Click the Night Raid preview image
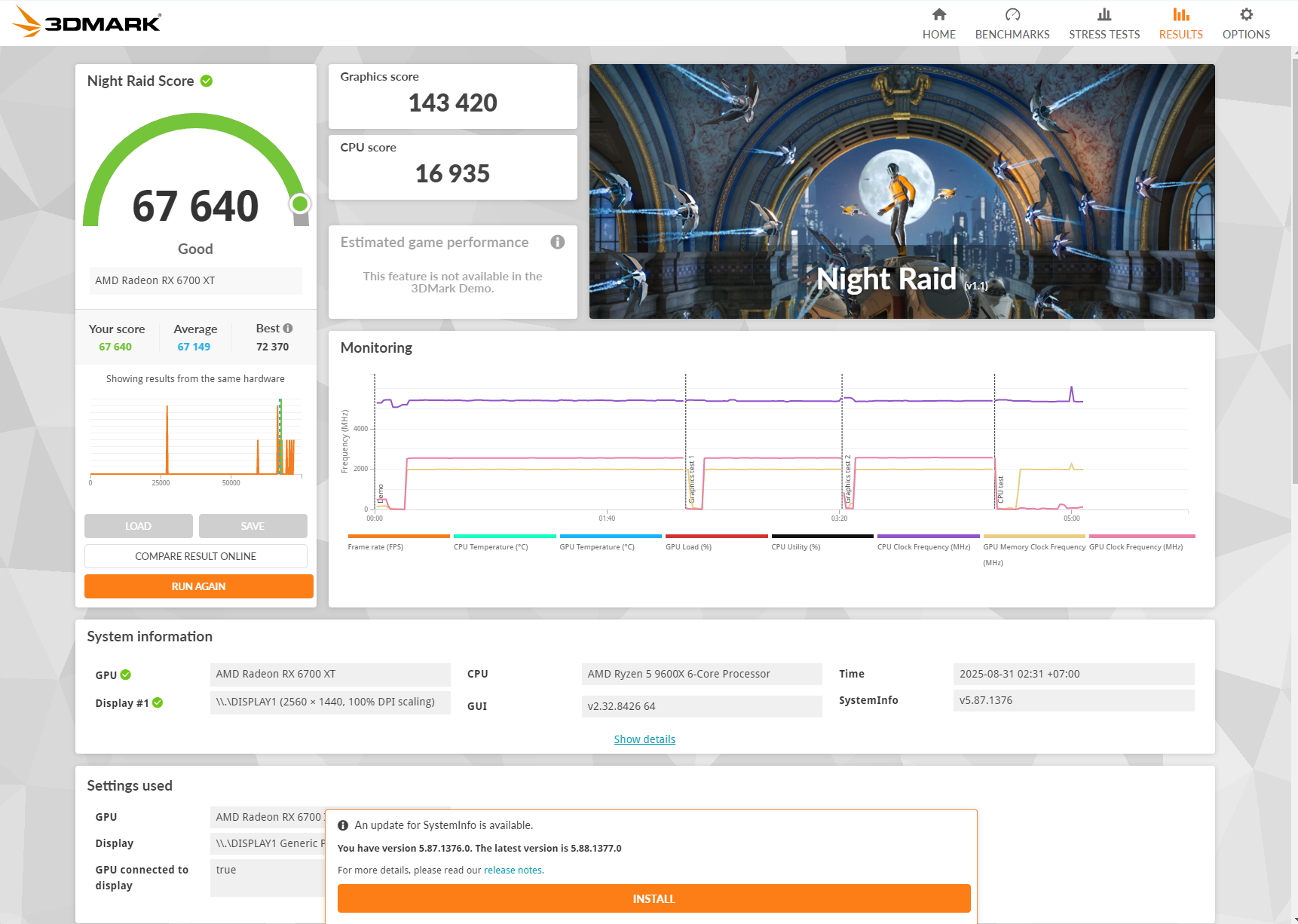Viewport: 1298px width, 924px height. (x=902, y=191)
